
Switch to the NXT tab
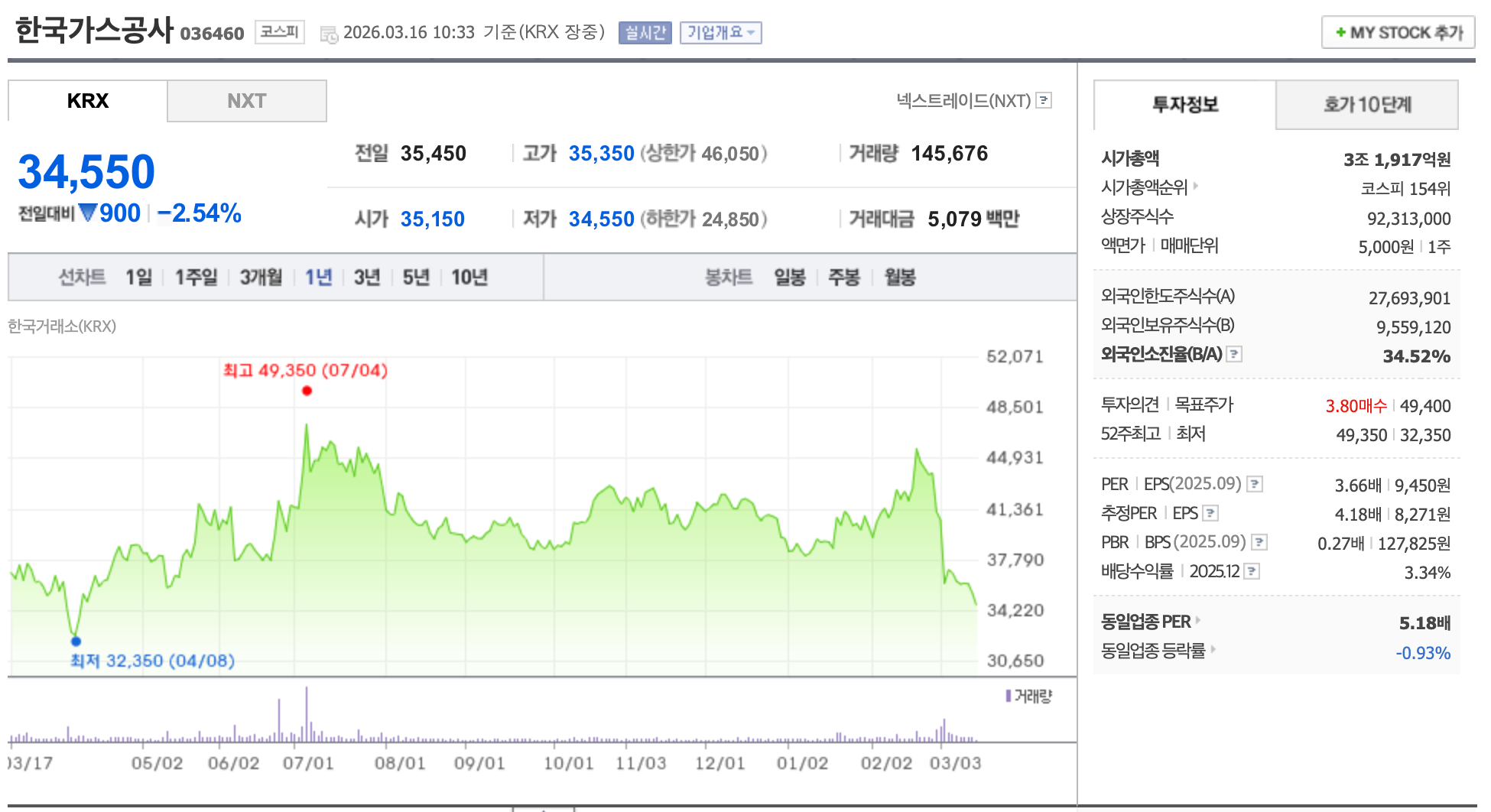coord(247,101)
